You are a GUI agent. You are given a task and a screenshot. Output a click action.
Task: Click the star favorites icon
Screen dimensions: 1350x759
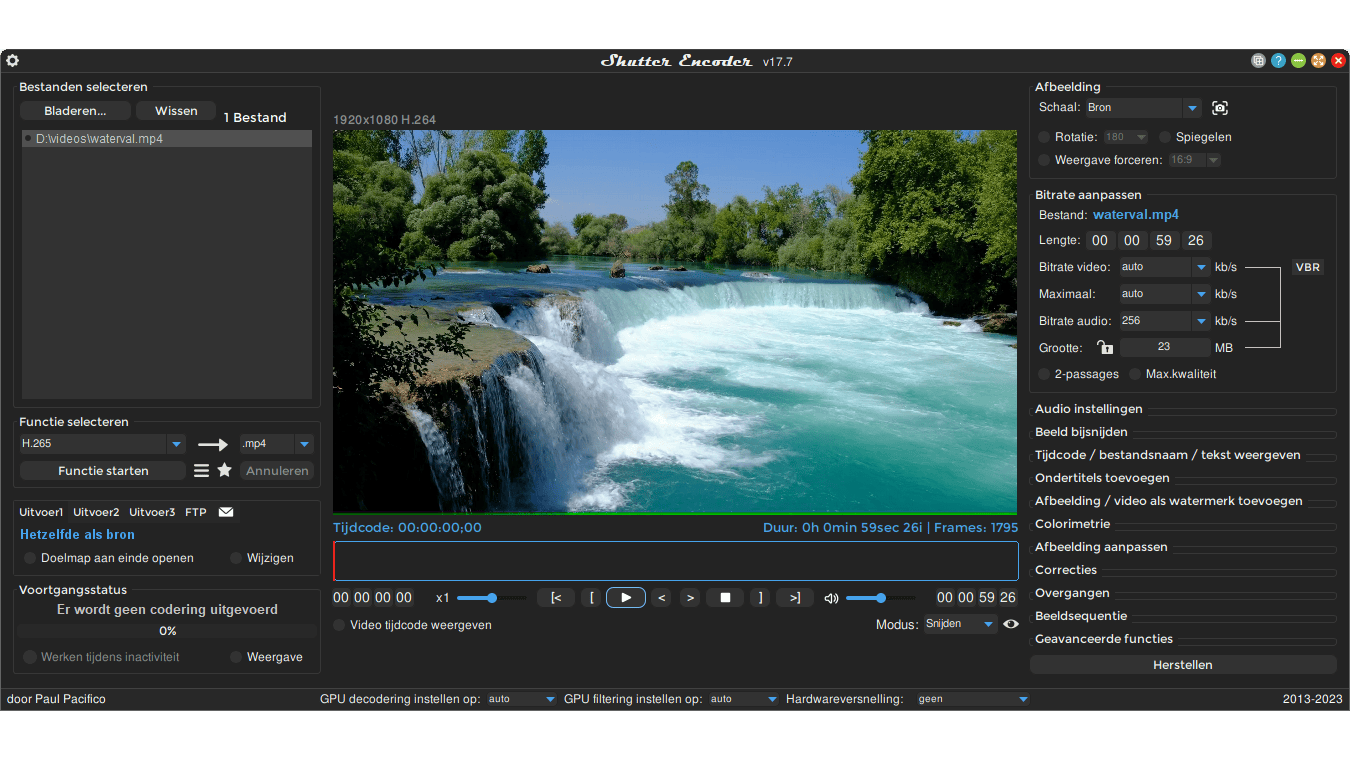[x=225, y=470]
